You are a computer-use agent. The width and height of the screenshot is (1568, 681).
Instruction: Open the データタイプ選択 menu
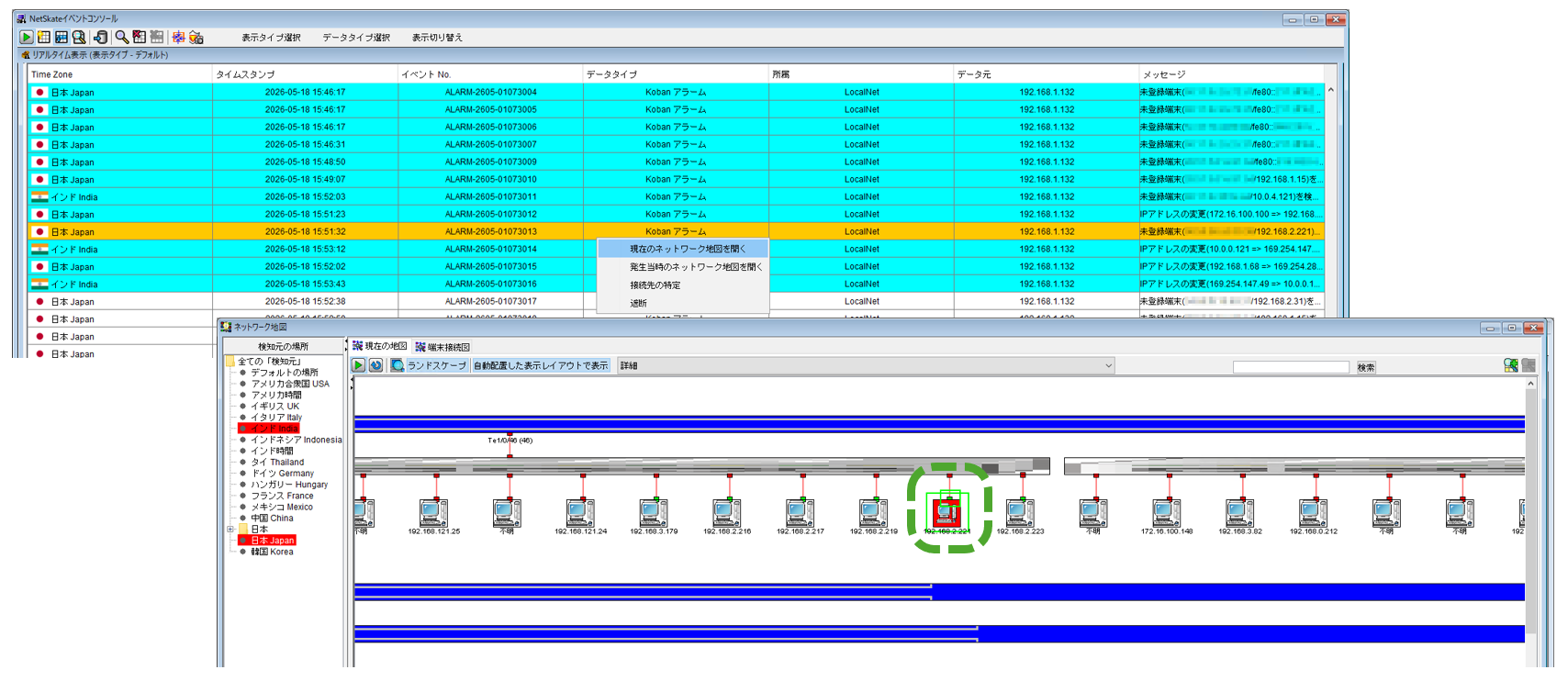356,38
